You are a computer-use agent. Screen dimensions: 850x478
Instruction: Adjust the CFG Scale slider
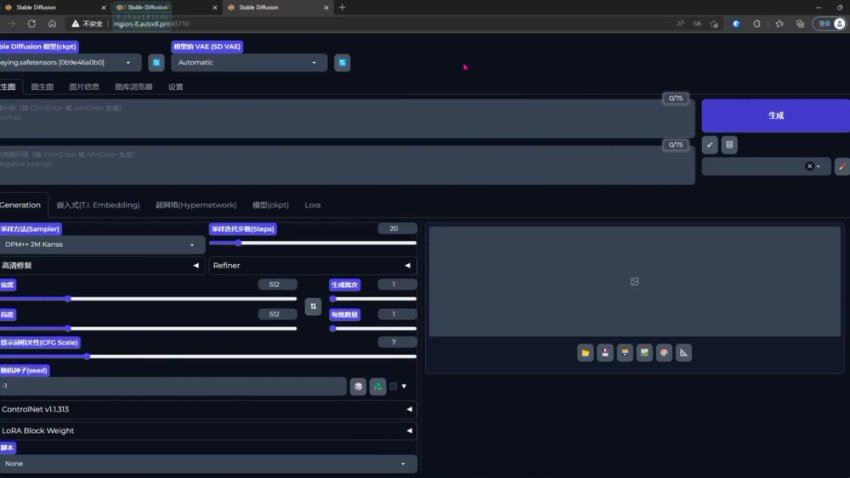click(x=208, y=357)
